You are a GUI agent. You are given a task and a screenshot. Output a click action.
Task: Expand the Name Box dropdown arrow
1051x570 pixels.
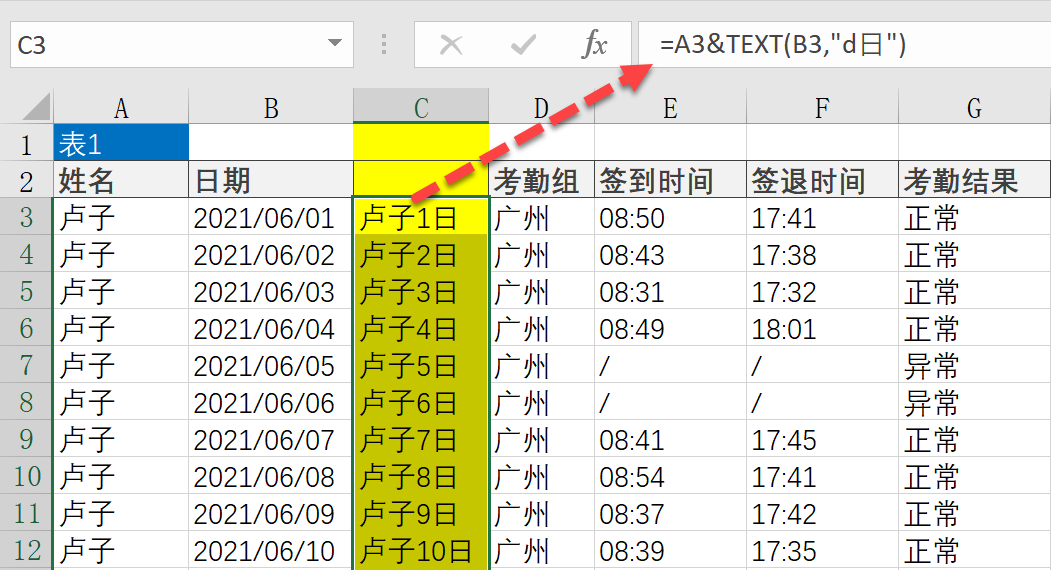[334, 44]
